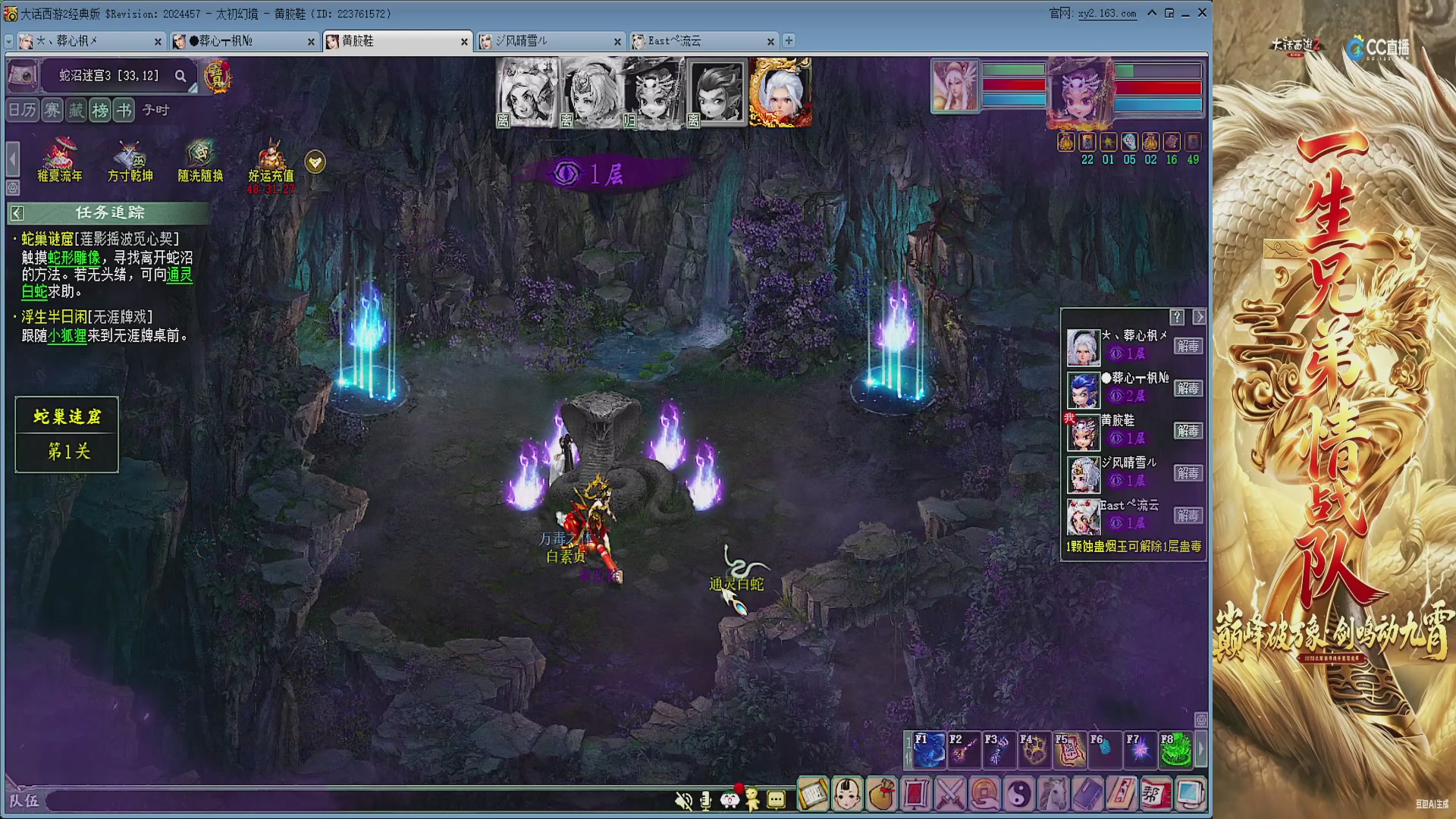
Task: Open the xy2.163.com official site link
Action: click(1107, 14)
